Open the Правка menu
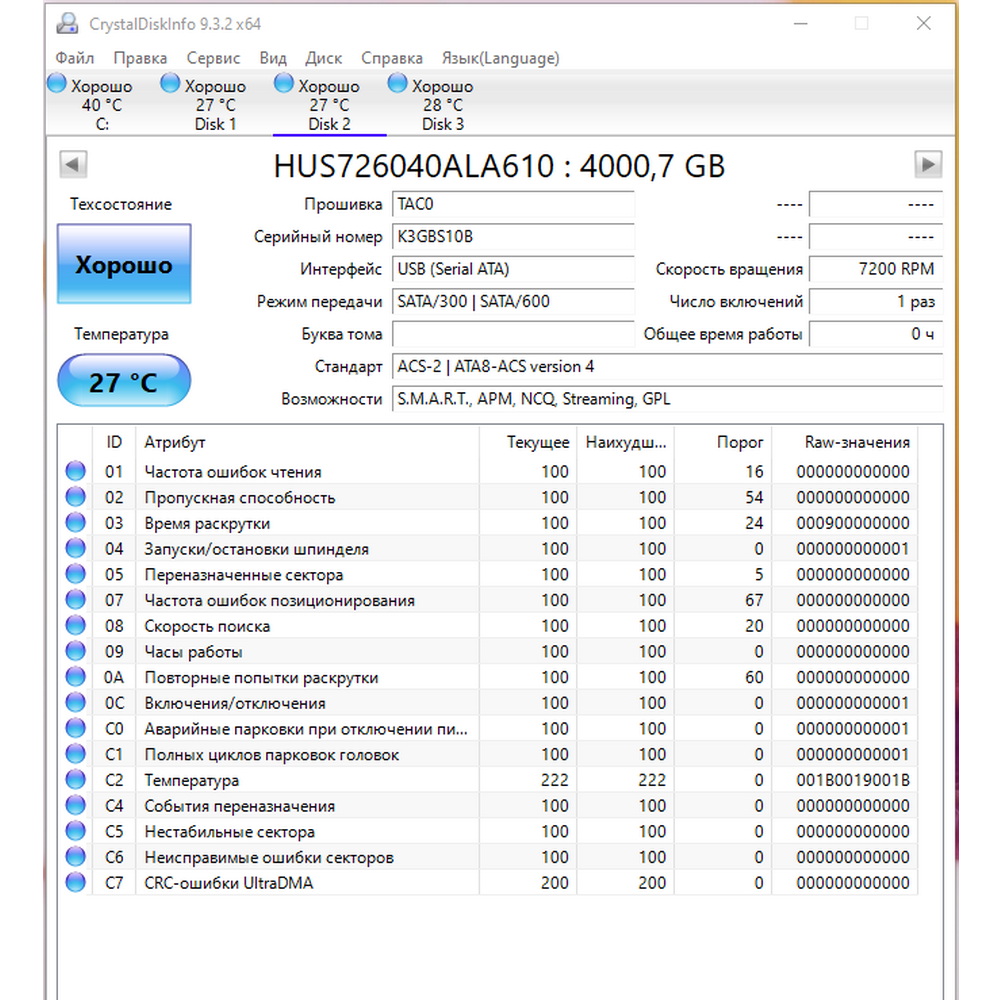The width and height of the screenshot is (1000, 1000). (x=140, y=58)
